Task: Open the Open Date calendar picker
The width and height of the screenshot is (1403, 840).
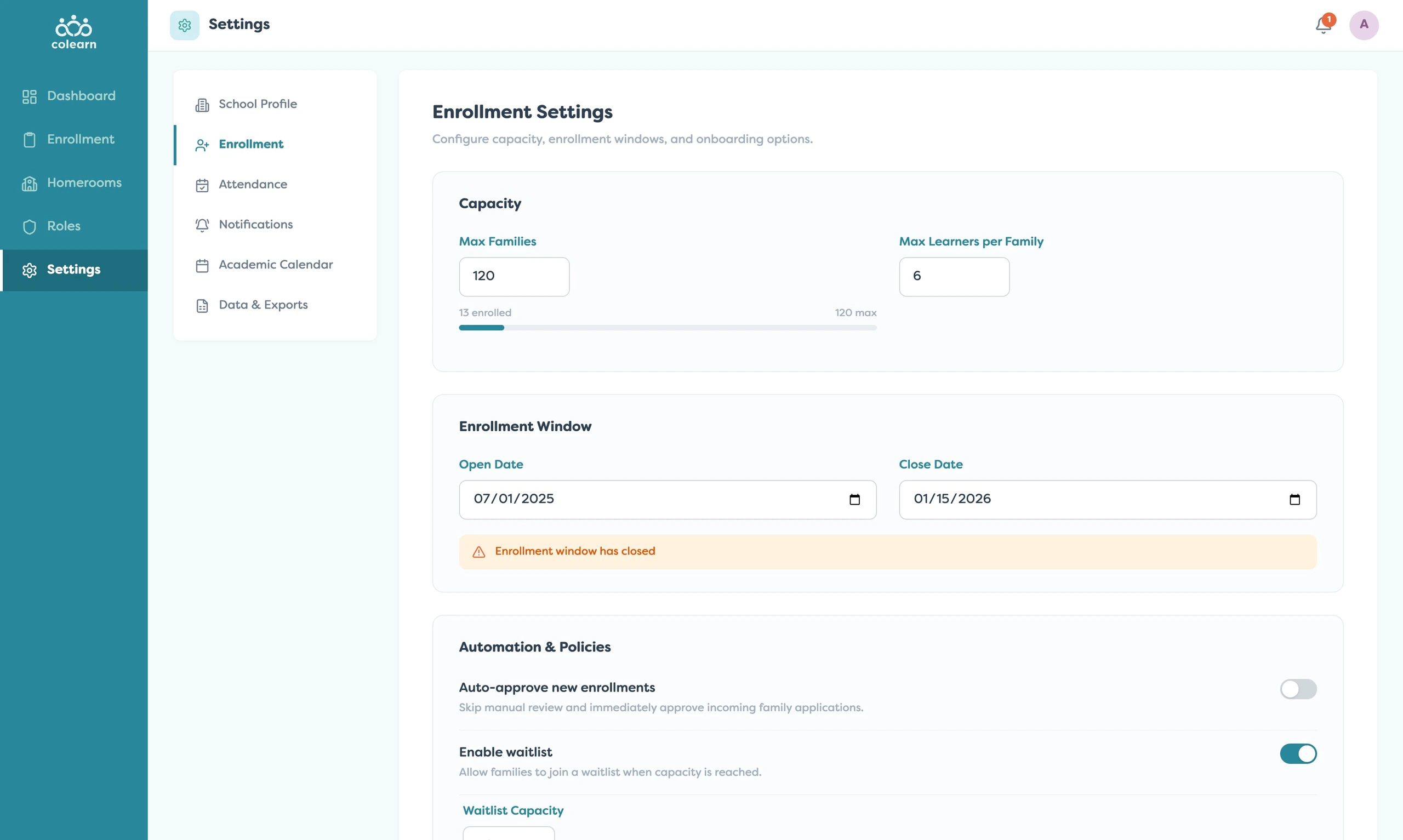Action: pos(854,499)
